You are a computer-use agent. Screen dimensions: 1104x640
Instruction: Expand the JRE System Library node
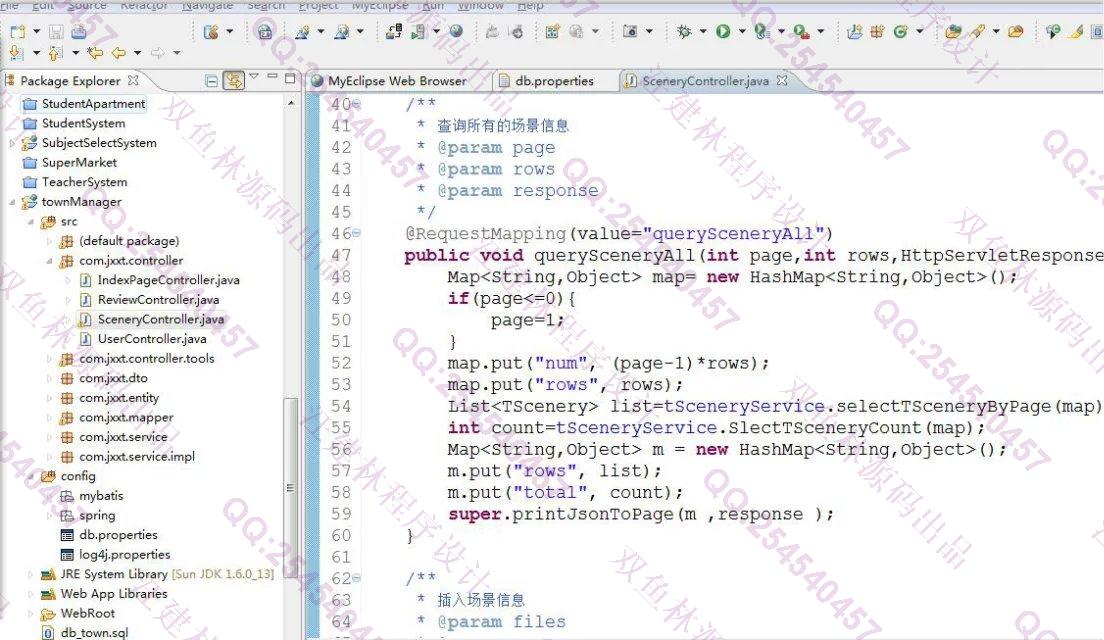pyautogui.click(x=30, y=575)
